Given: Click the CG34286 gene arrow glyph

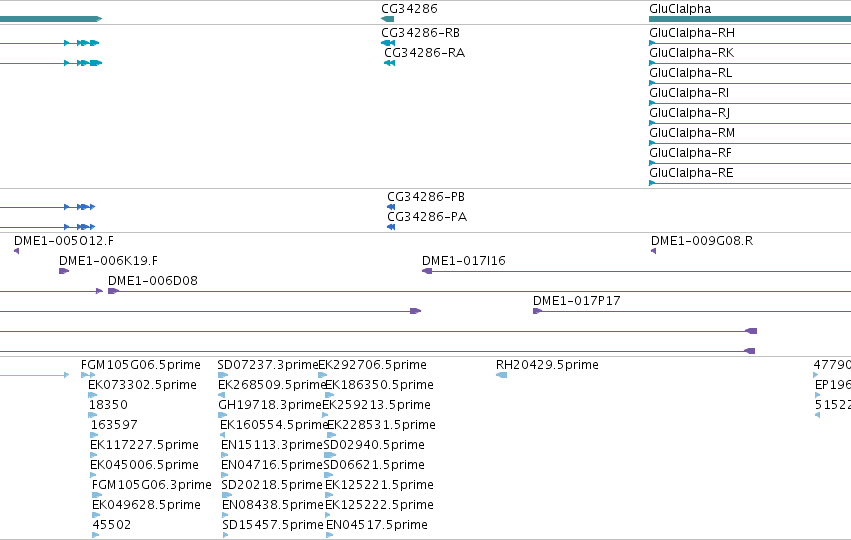Looking at the screenshot, I should [x=388, y=19].
